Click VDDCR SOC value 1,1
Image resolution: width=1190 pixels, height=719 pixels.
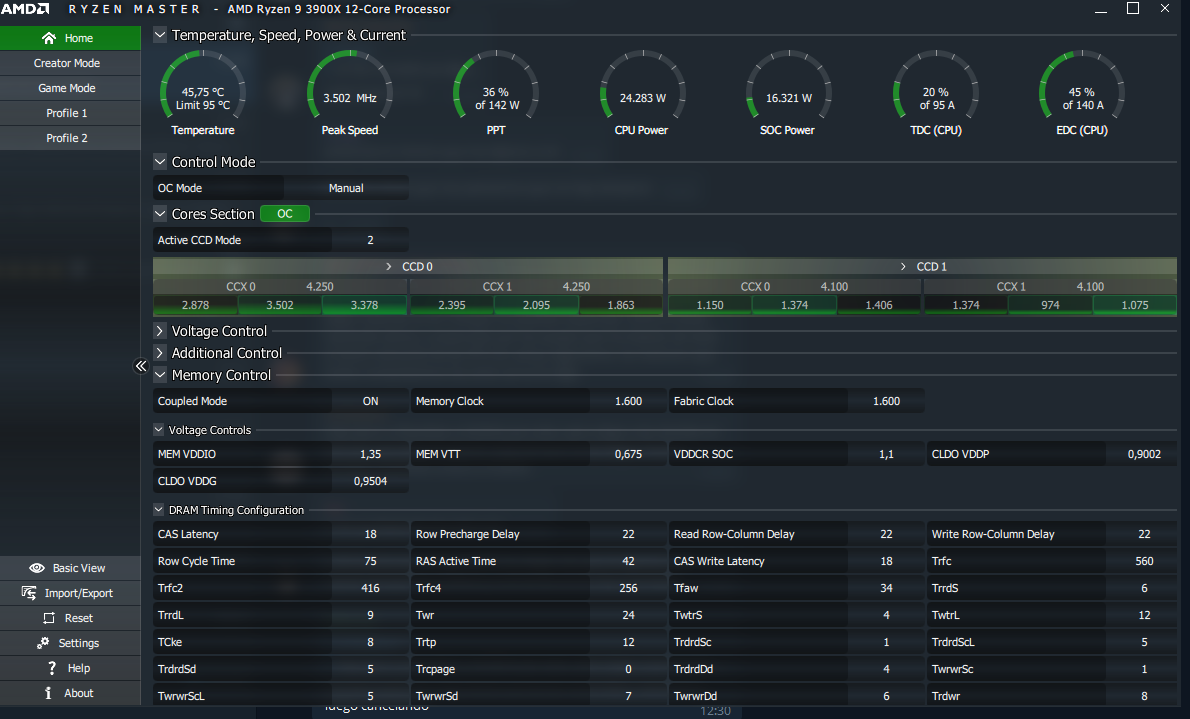[886, 454]
